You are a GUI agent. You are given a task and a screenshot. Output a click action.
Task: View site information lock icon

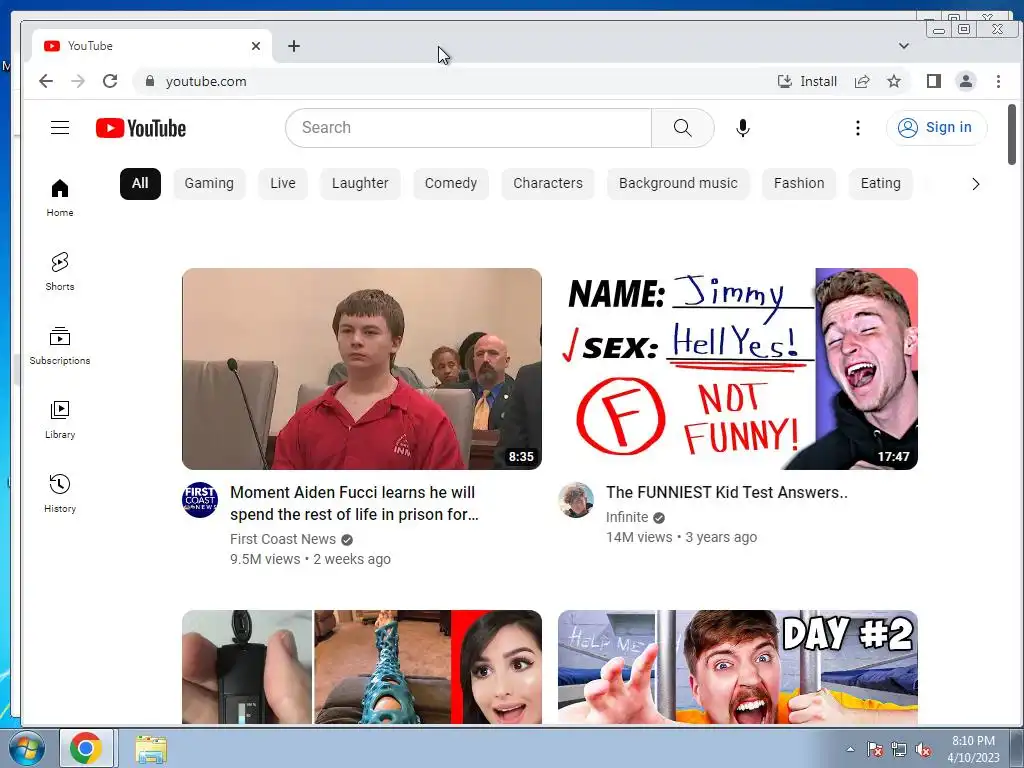click(150, 81)
